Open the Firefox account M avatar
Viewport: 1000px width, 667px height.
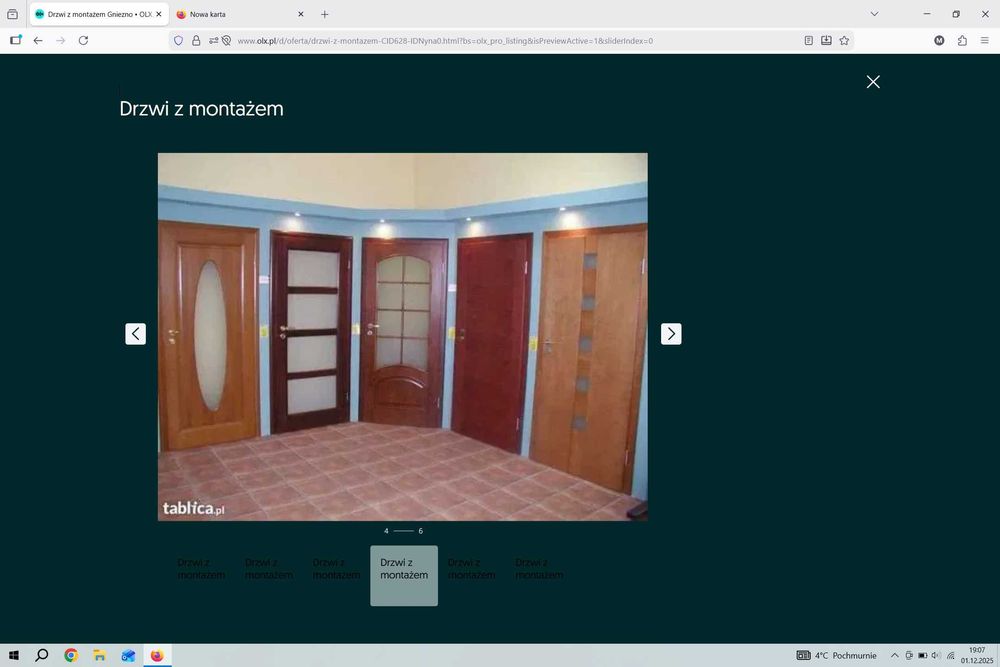pos(939,40)
